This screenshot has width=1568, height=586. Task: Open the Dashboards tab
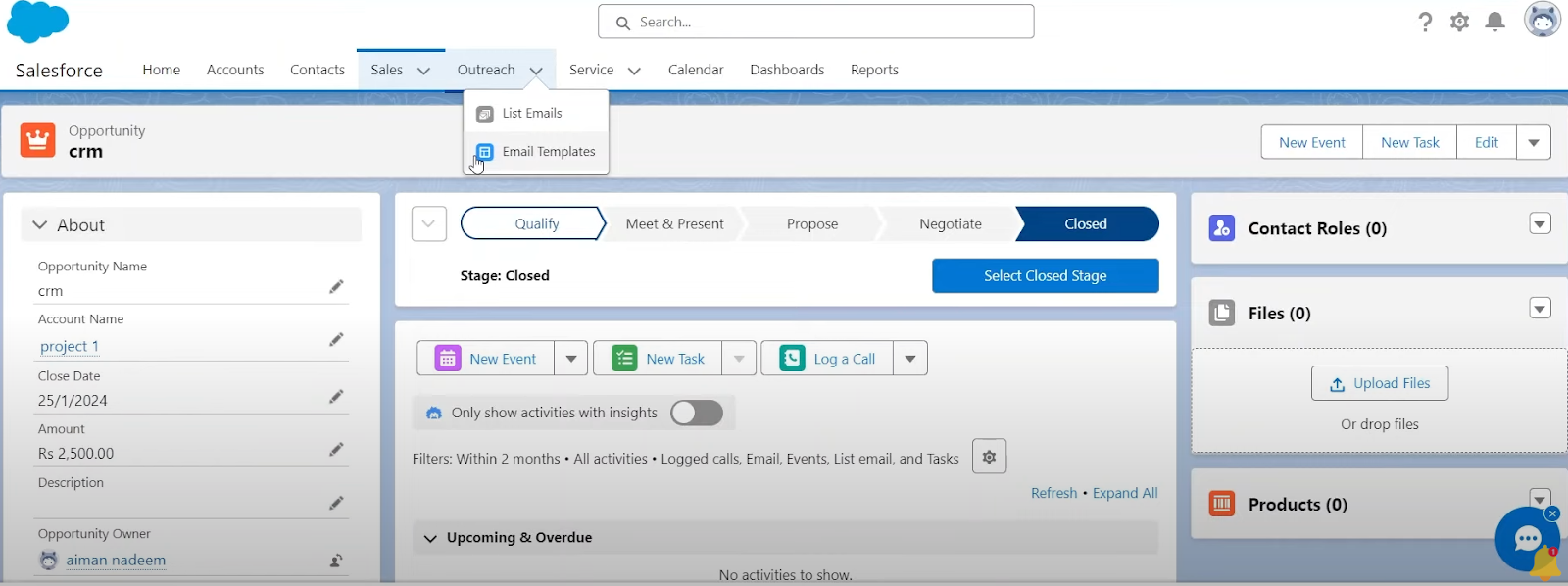(x=787, y=70)
